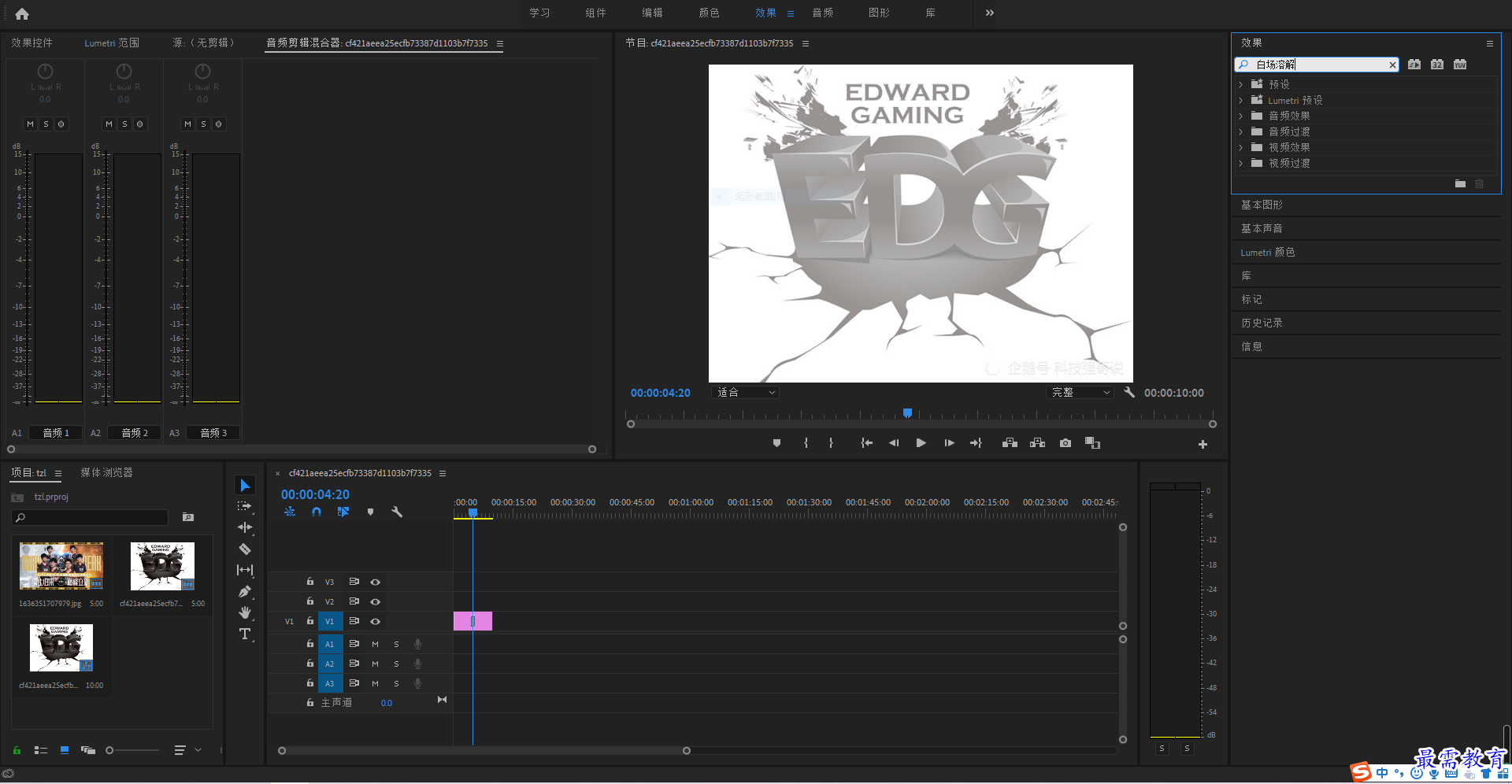Expand the 预设 folder
This screenshot has height=784, width=1512.
point(1241,84)
